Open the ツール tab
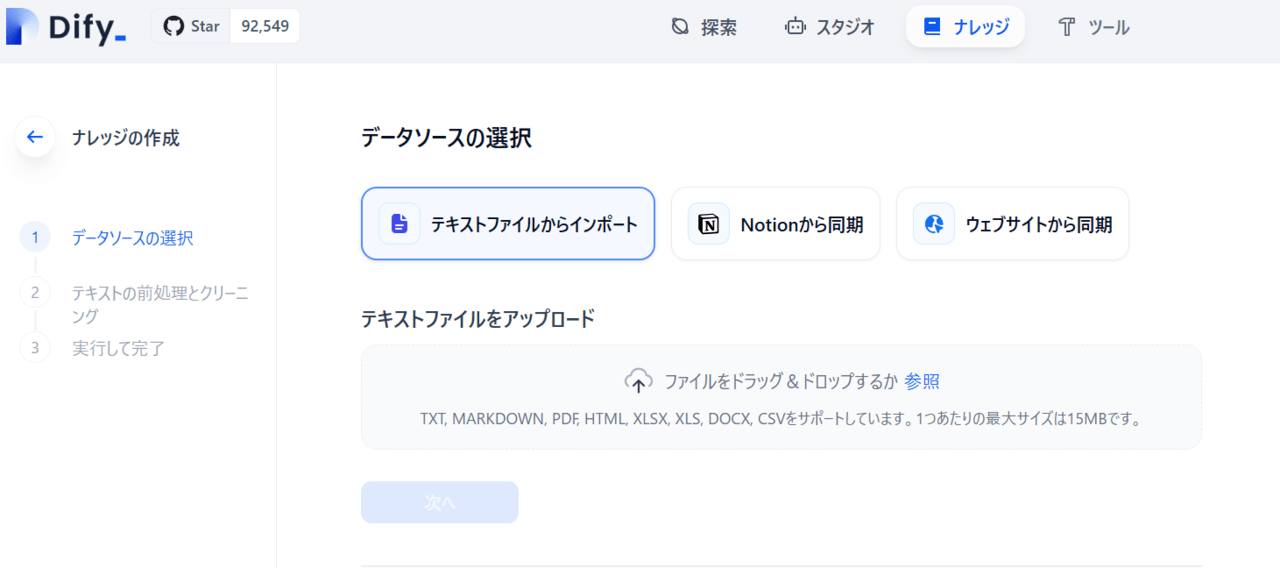The height and width of the screenshot is (568, 1280). [1093, 27]
